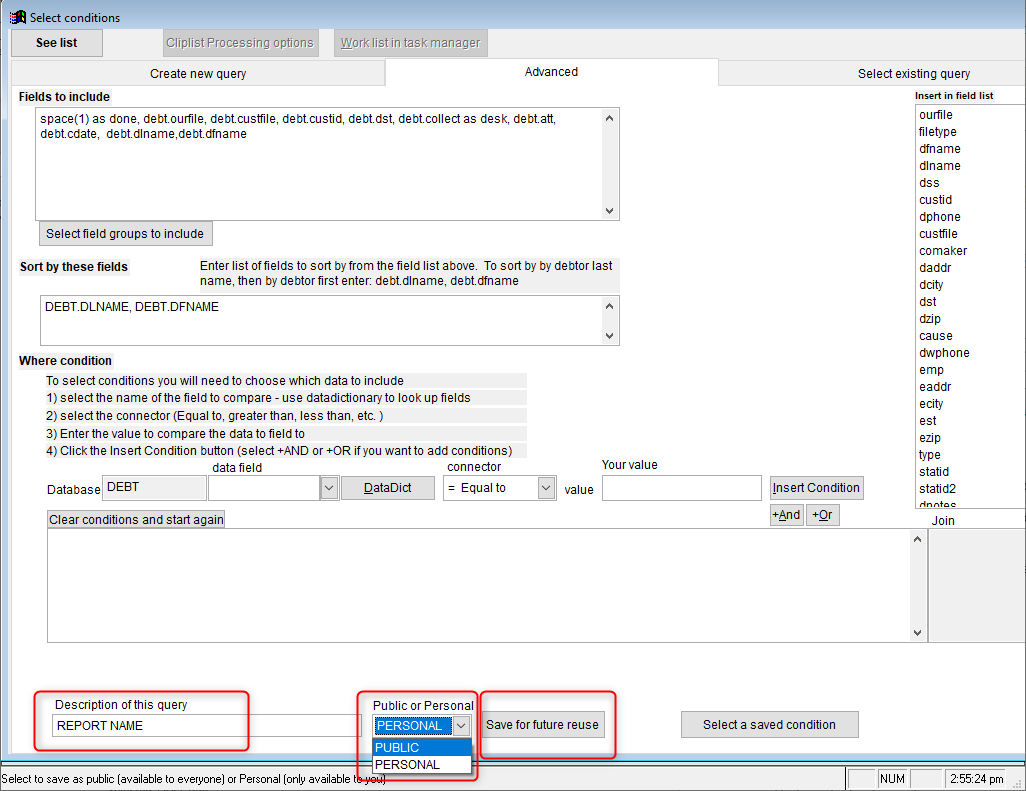Expand the connector Equal to dropdown
This screenshot has width=1026, height=791.
coord(546,488)
